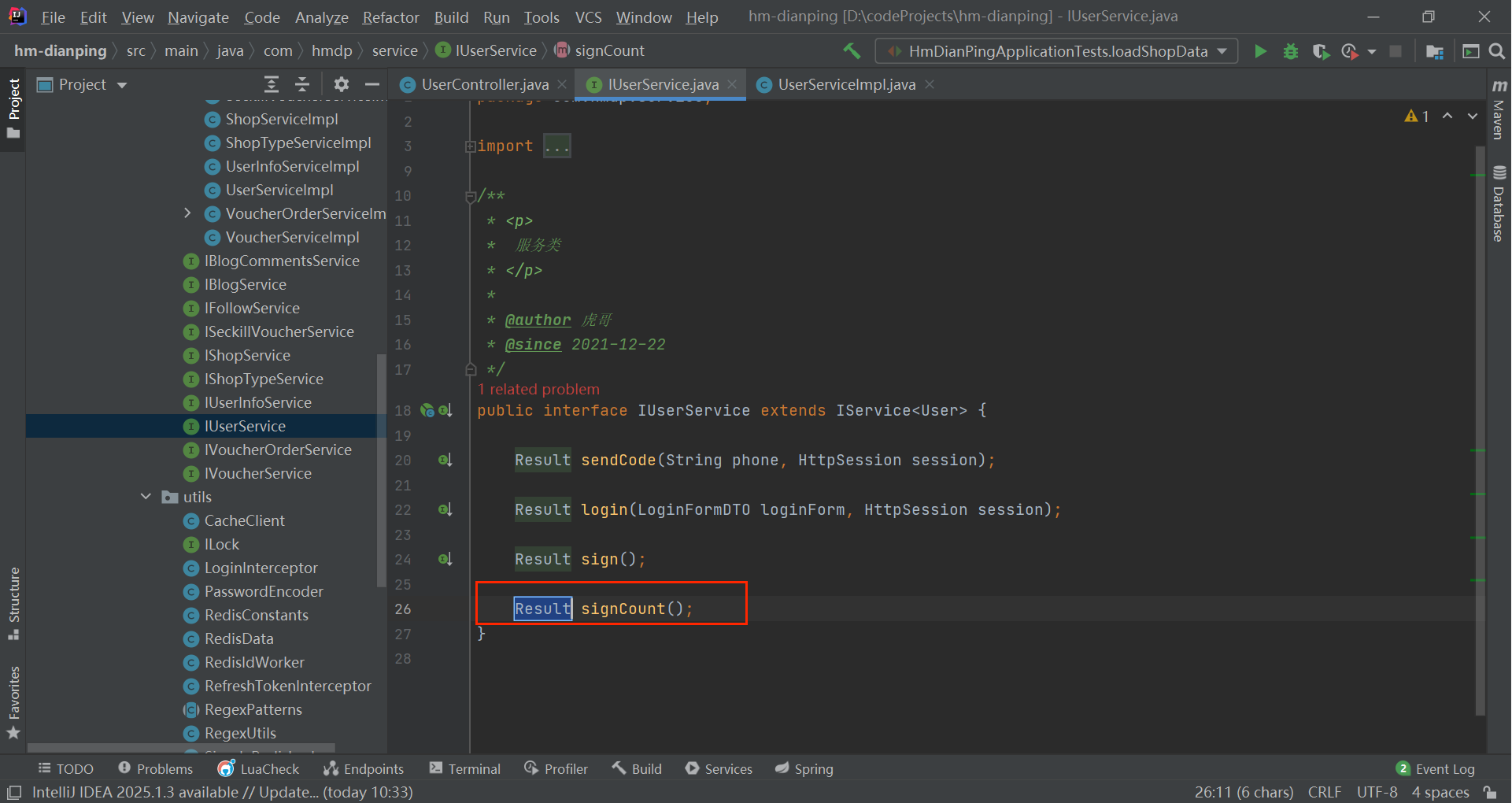Open Project panel settings gear
Image resolution: width=1512 pixels, height=803 pixels.
coord(341,84)
